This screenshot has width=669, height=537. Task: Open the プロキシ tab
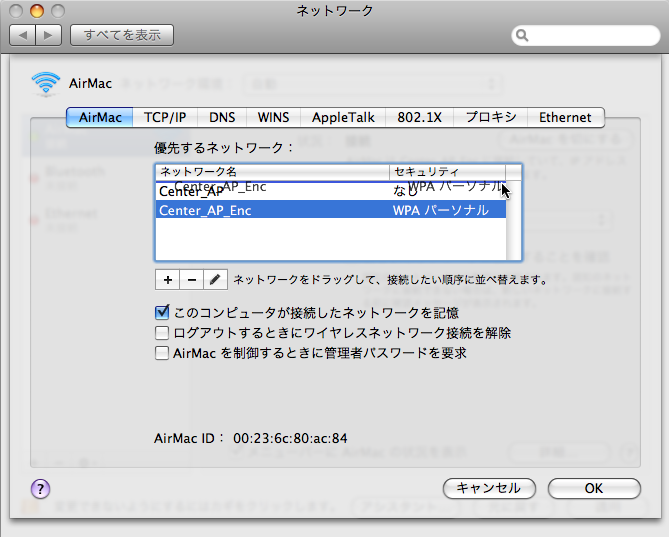coord(491,117)
